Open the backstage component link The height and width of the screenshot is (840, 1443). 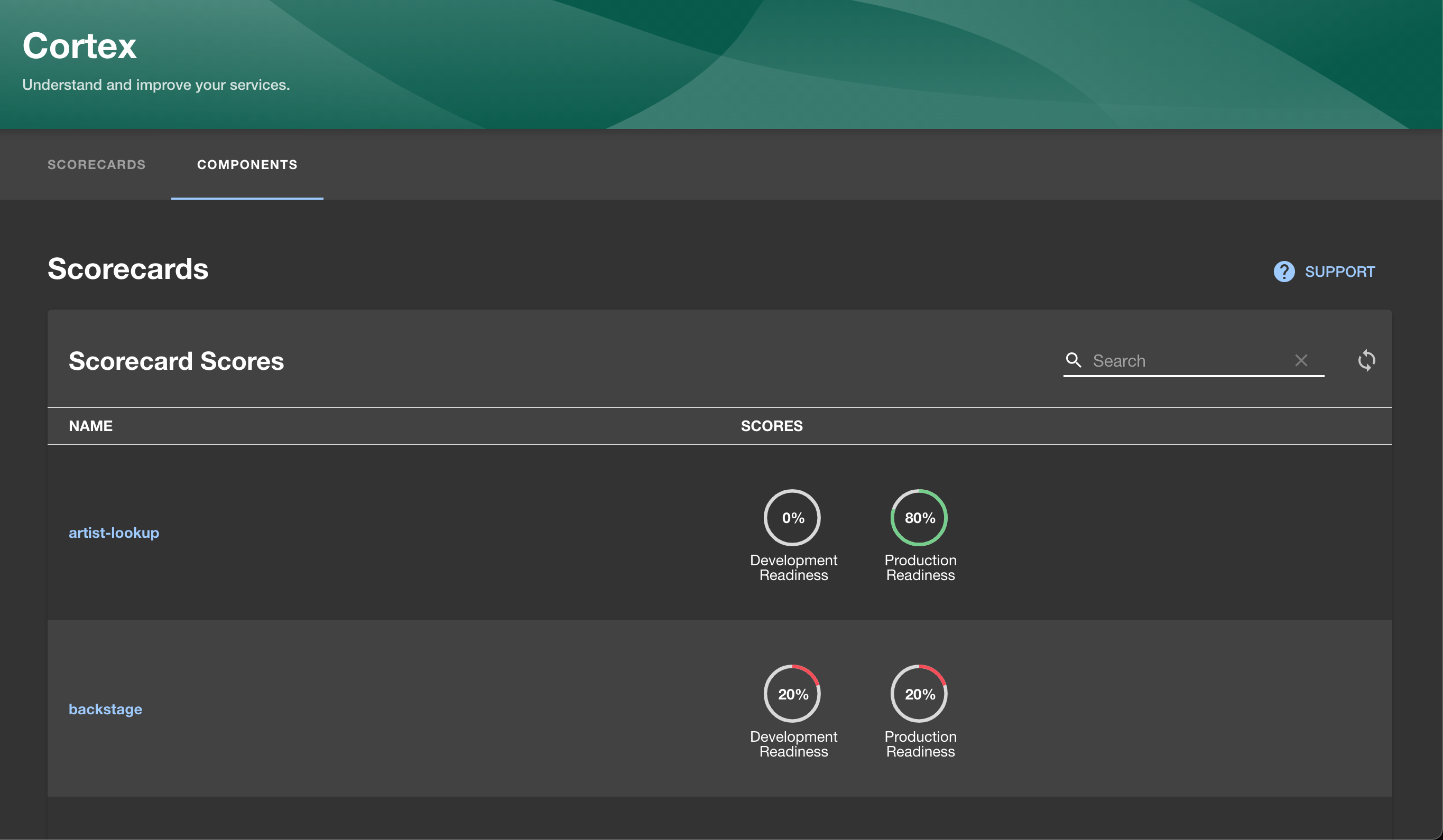[x=105, y=709]
